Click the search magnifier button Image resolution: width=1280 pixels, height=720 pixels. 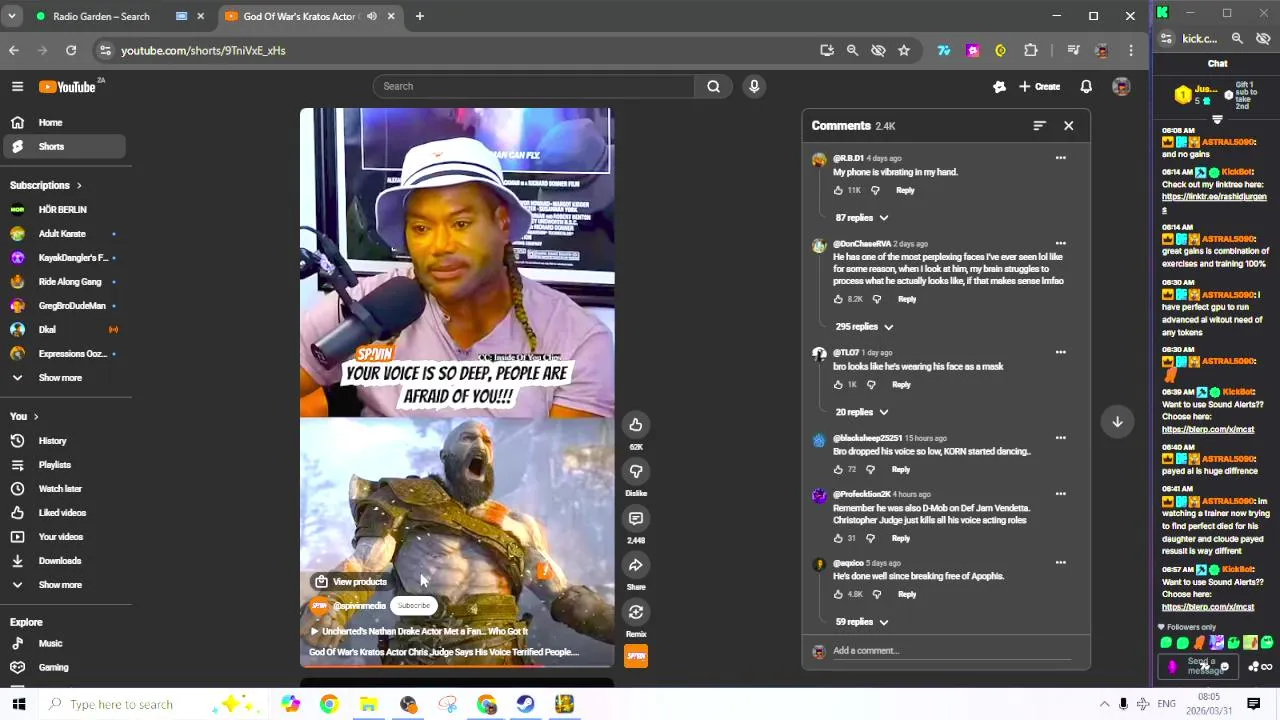[x=713, y=86]
